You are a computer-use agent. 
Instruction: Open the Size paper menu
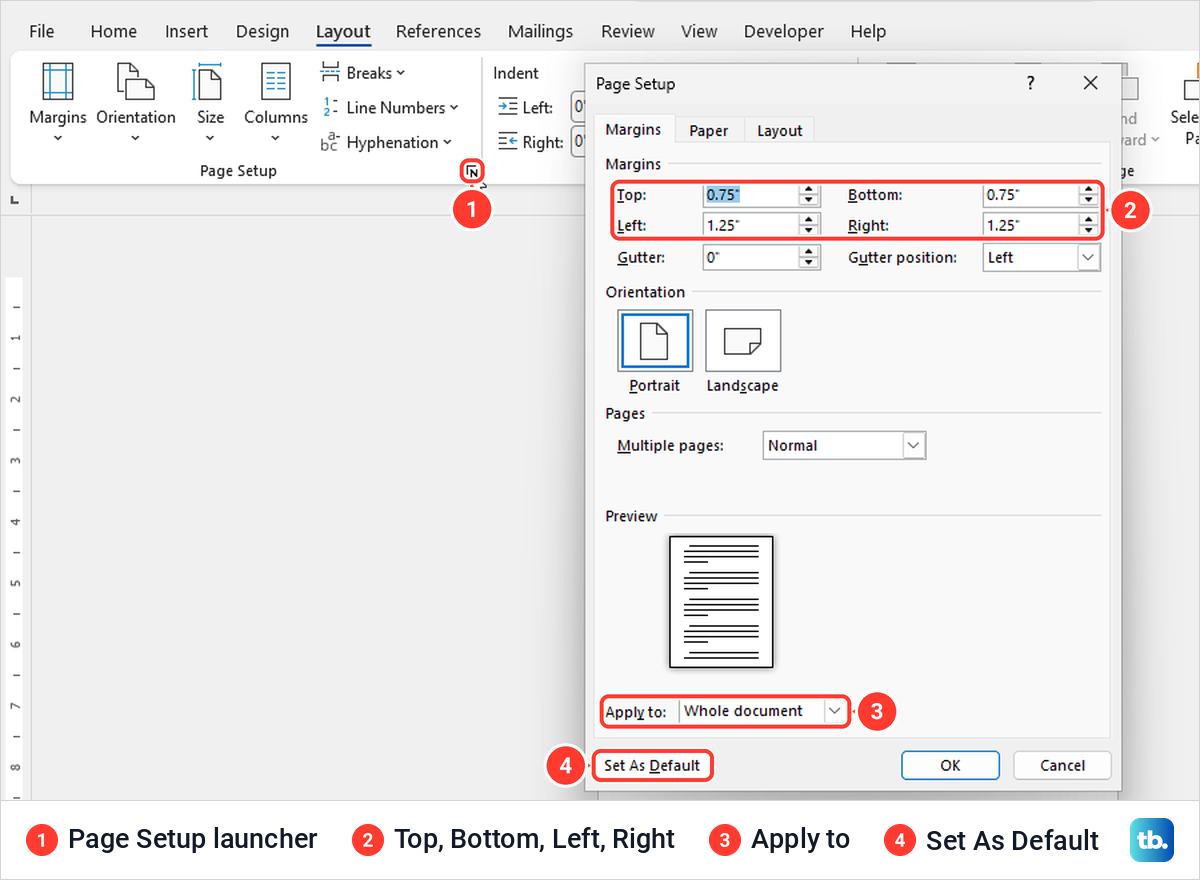(210, 102)
